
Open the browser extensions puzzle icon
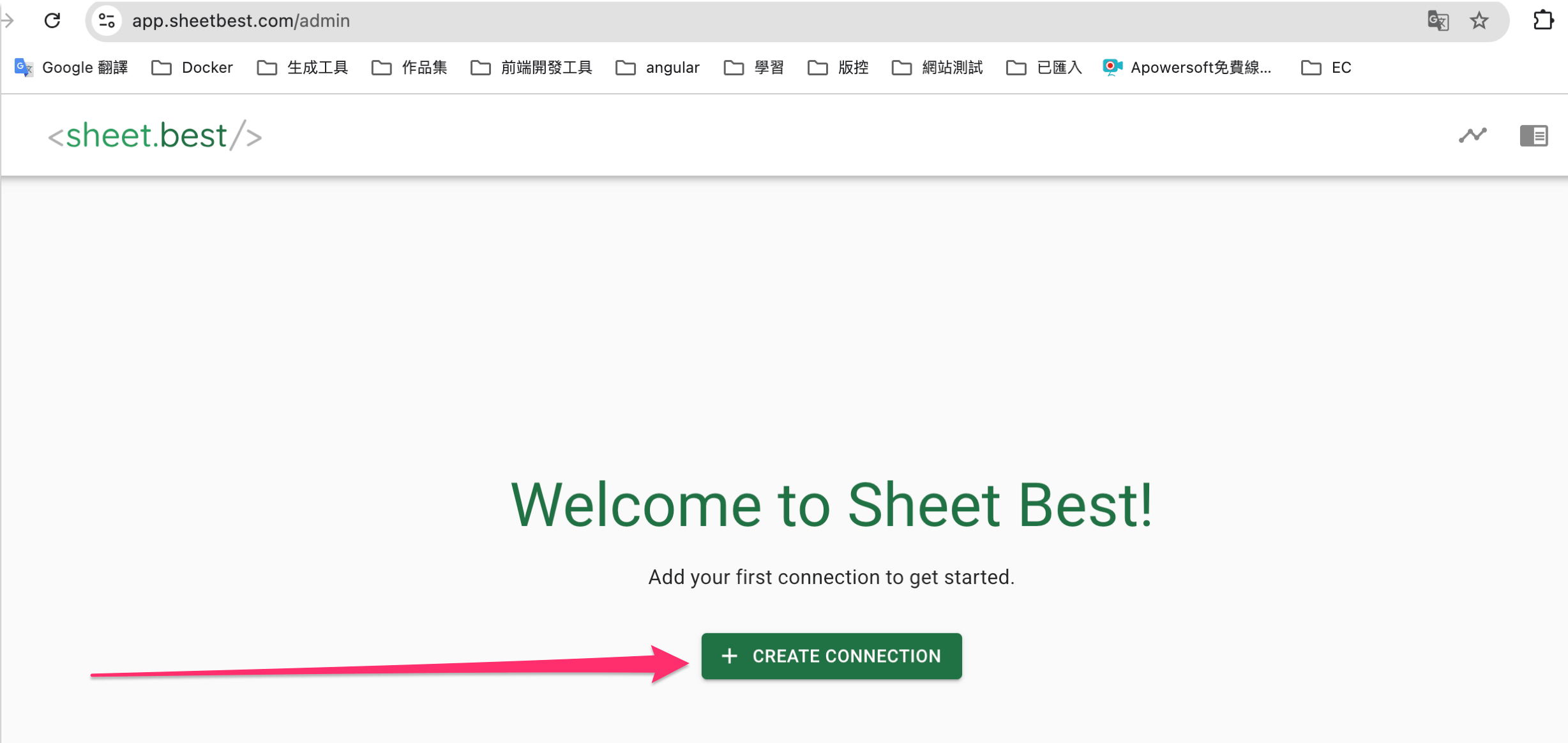(1543, 20)
